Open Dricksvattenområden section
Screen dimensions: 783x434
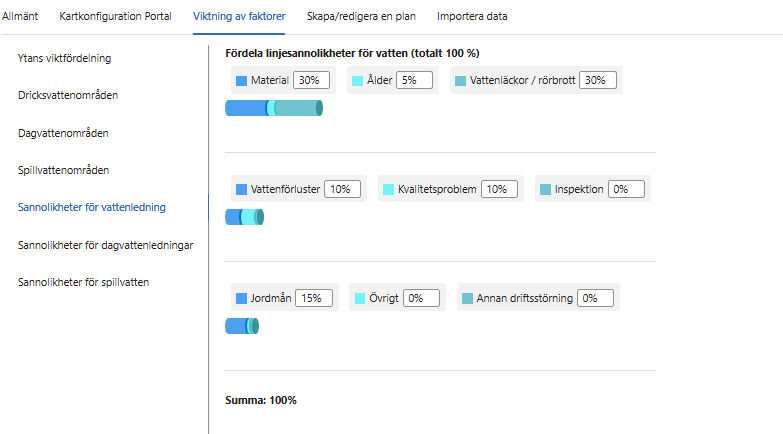[69, 95]
